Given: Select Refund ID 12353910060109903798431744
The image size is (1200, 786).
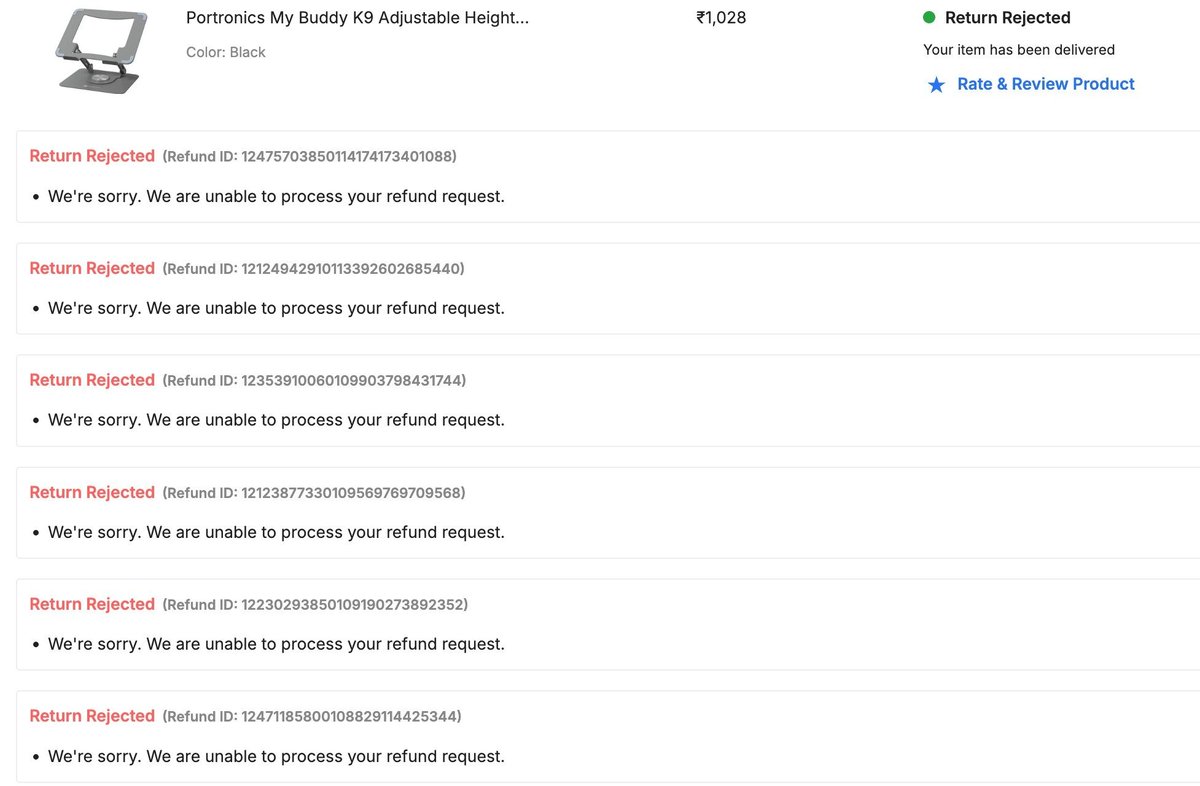Looking at the screenshot, I should [314, 380].
